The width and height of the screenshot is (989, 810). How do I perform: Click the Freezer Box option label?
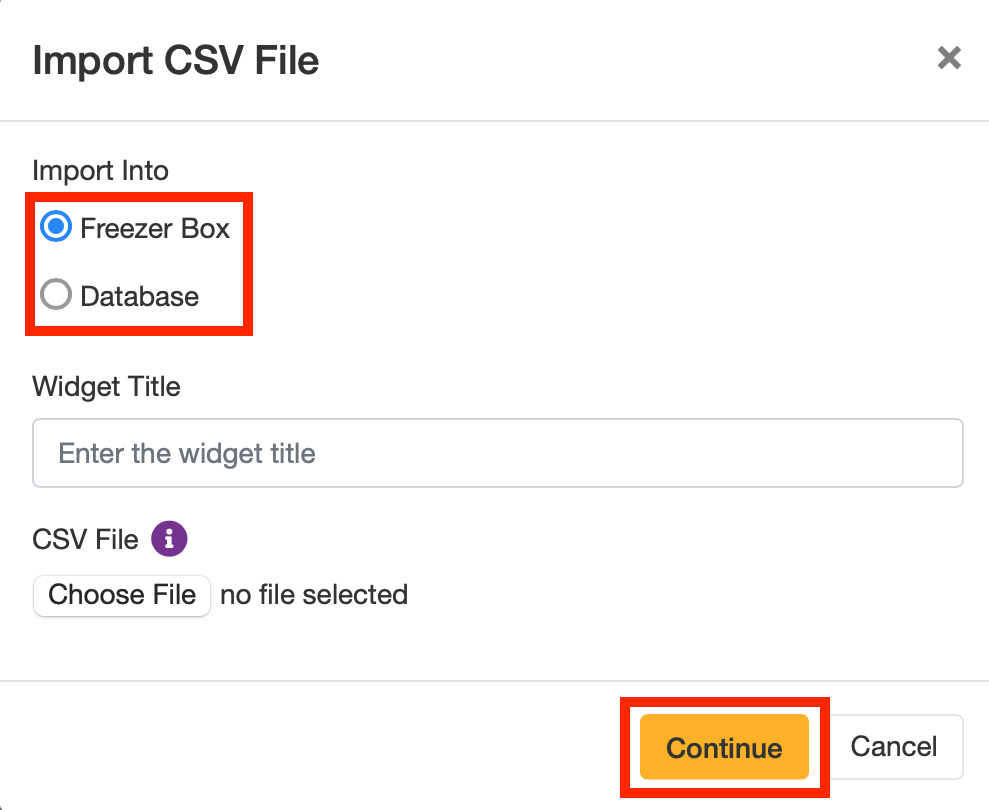[x=155, y=228]
